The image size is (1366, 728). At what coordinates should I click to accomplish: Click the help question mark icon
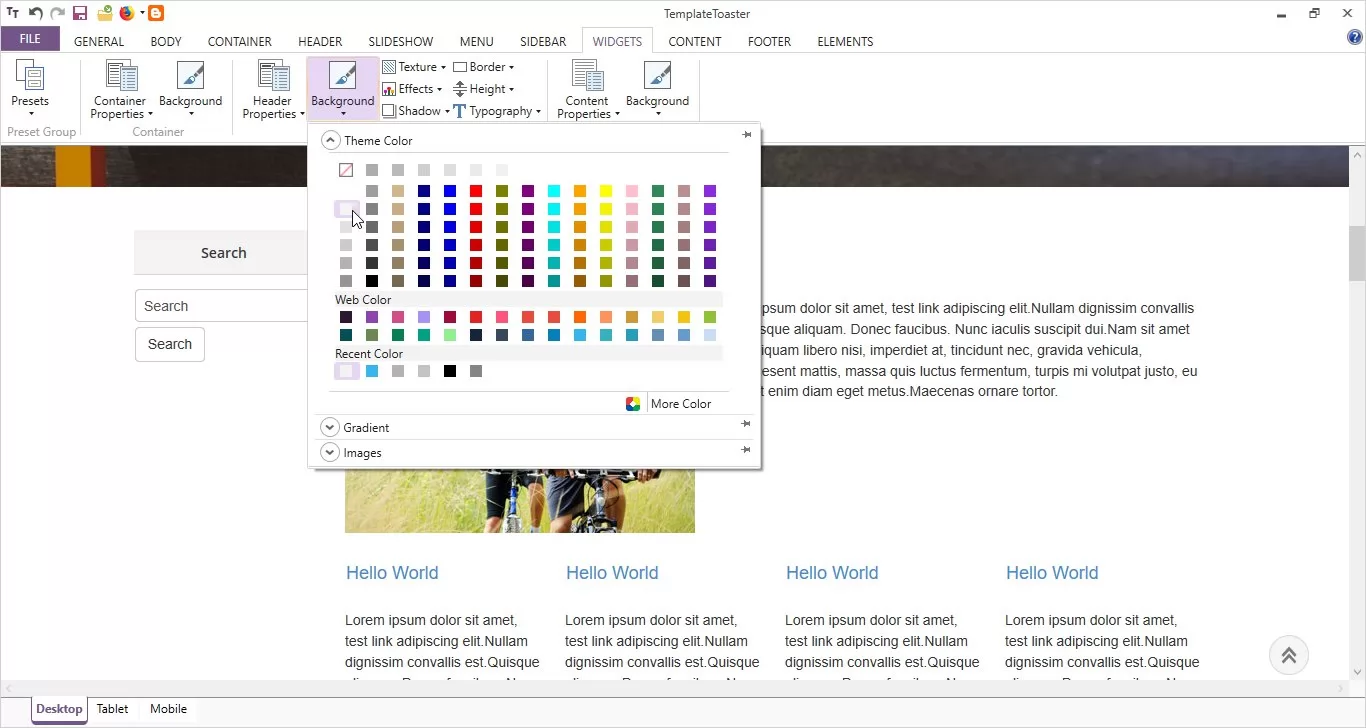coord(1355,38)
